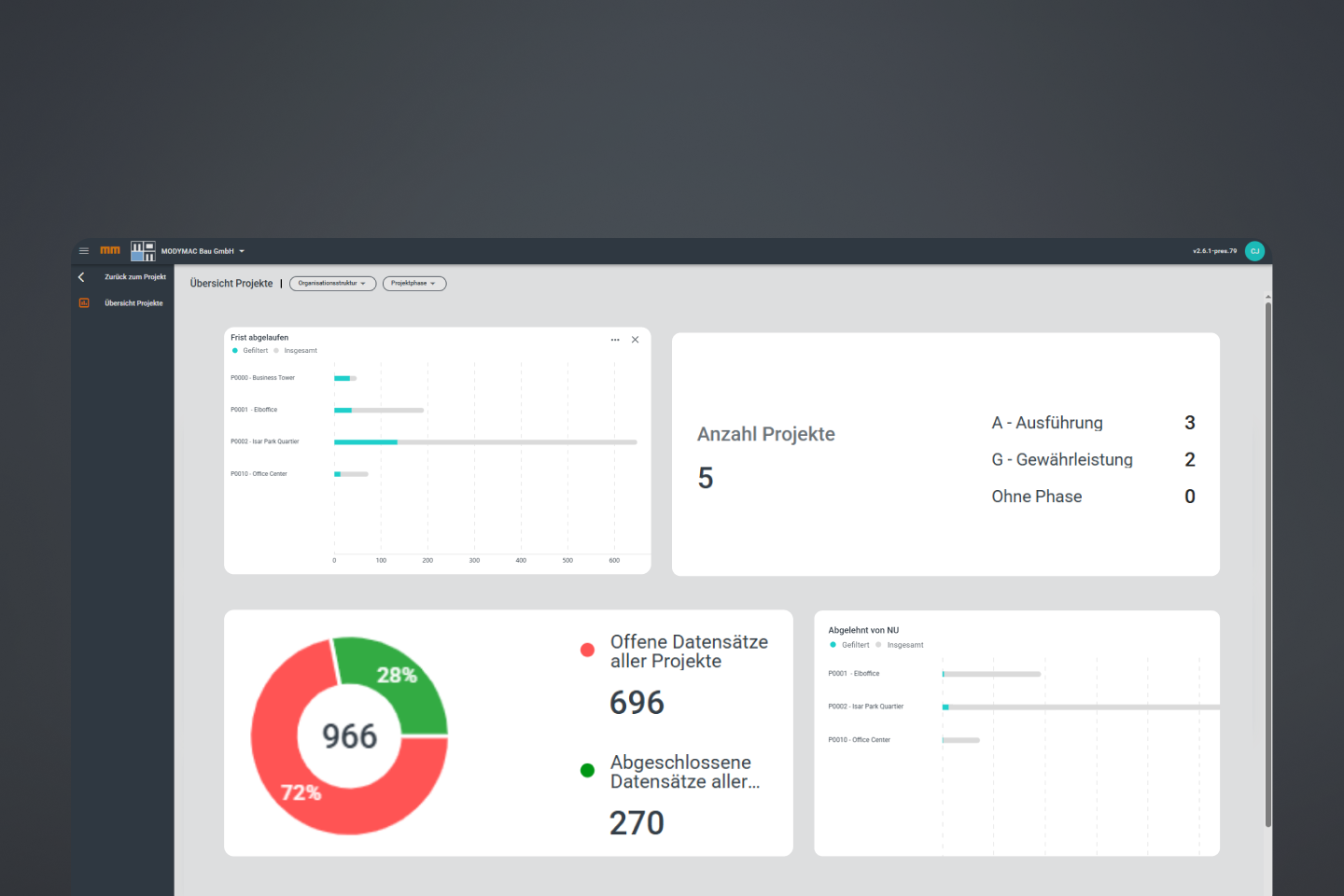The width and height of the screenshot is (1344, 896).
Task: Toggle Insgesamt legend in Frist abgelaufen chart
Action: pos(297,351)
